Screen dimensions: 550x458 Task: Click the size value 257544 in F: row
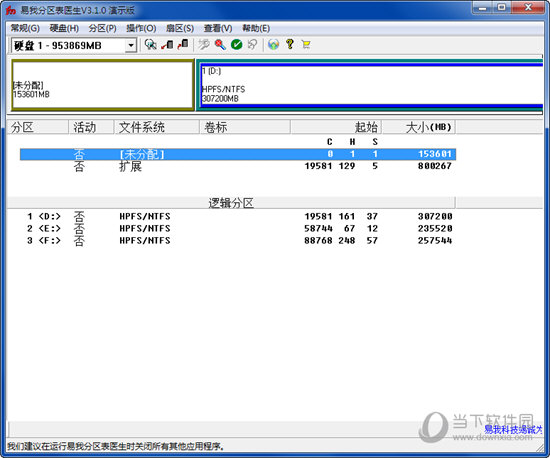coord(435,241)
